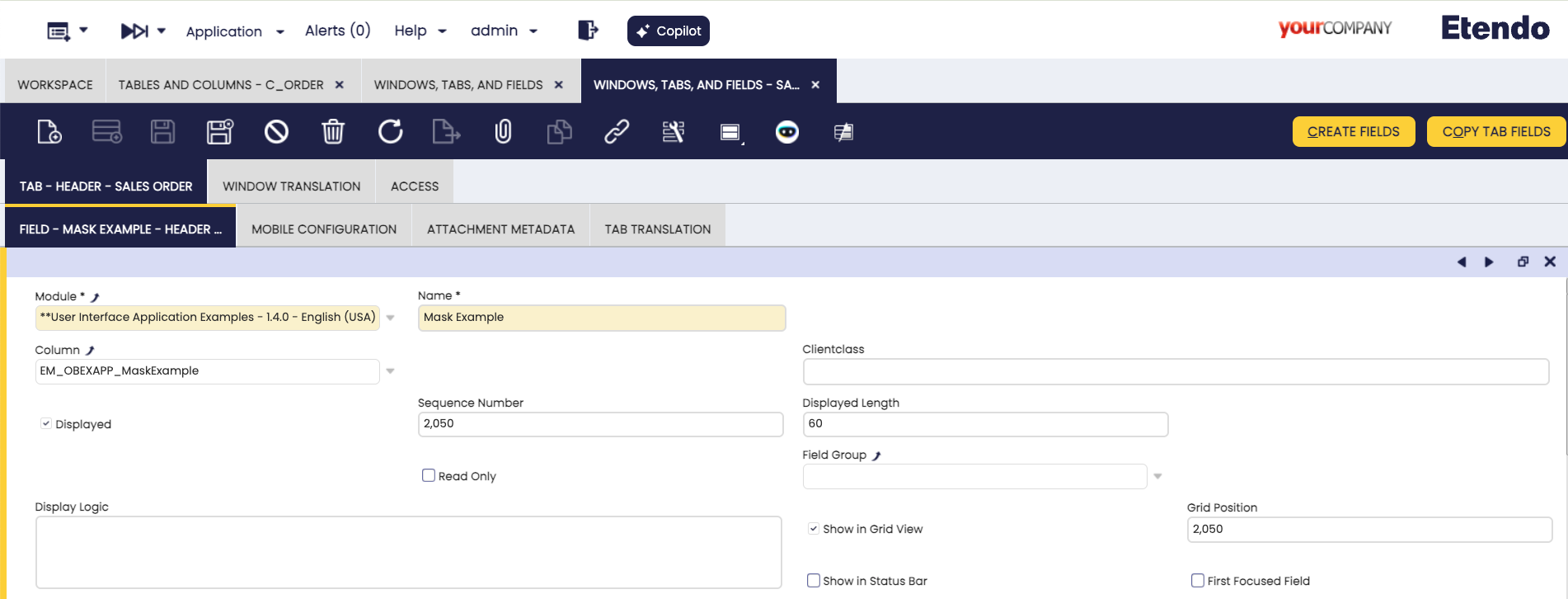The height and width of the screenshot is (599, 1568).
Task: Click the paperclip attachments icon
Action: [503, 132]
